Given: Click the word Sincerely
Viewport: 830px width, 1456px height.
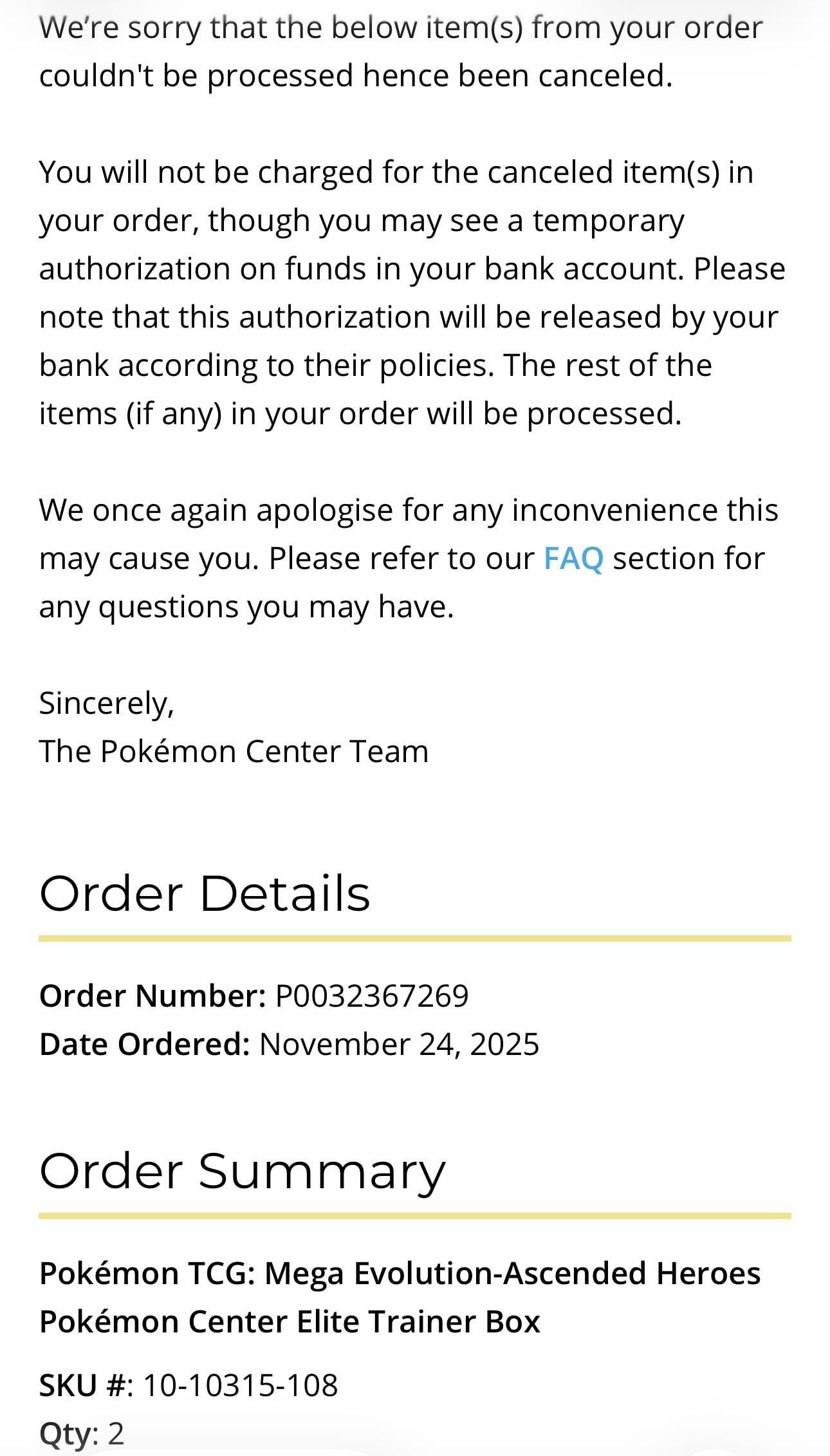Looking at the screenshot, I should click(x=106, y=703).
